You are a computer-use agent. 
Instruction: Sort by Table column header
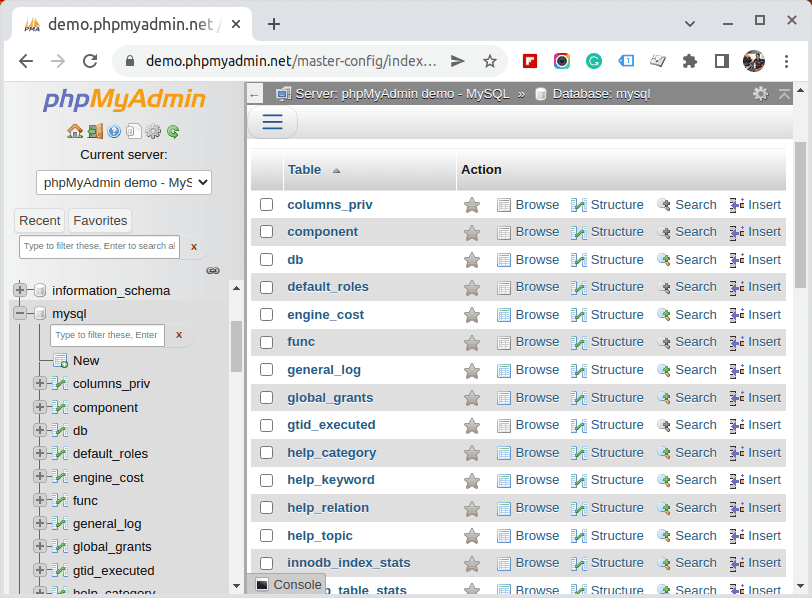(x=304, y=170)
